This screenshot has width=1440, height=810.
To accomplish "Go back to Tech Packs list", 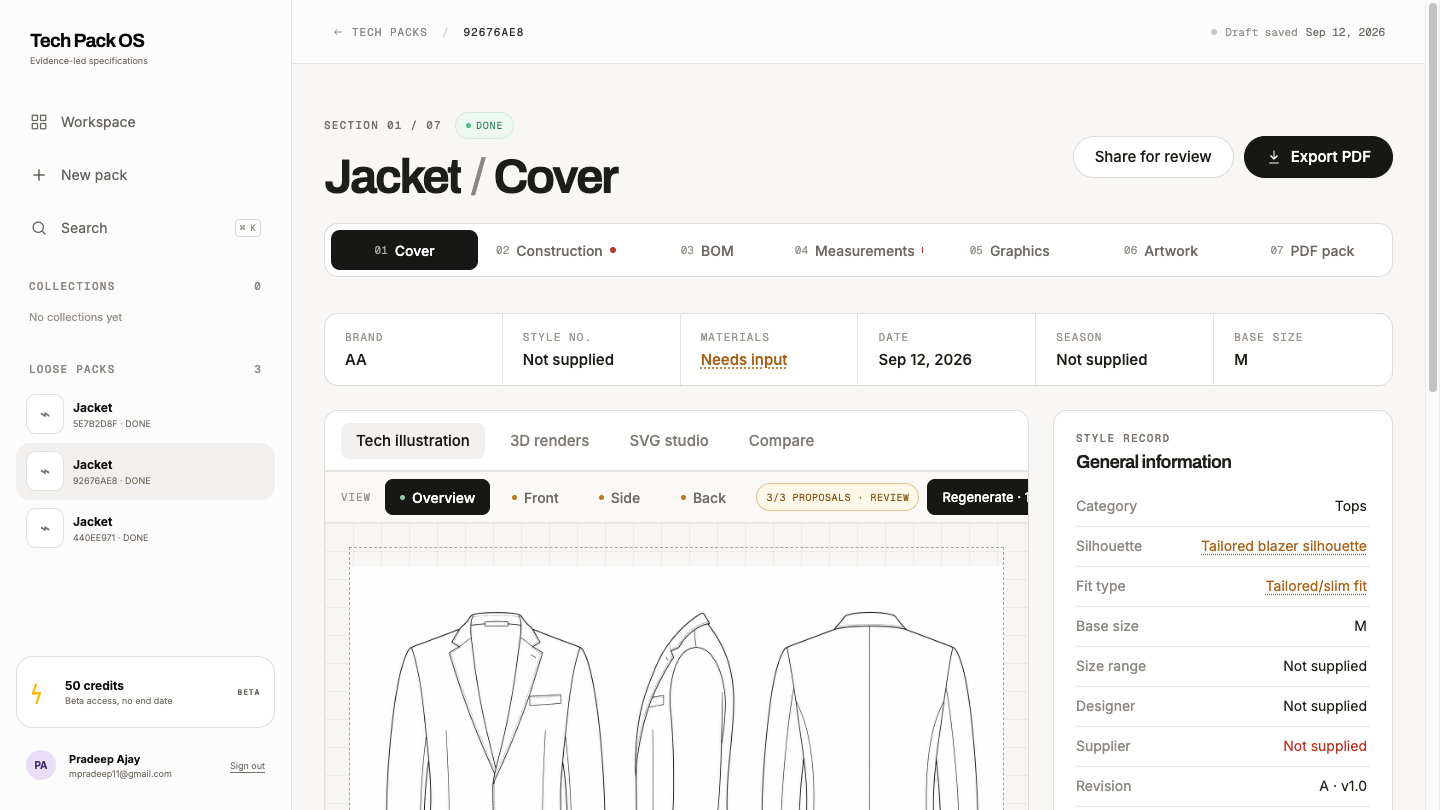I will (x=380, y=32).
